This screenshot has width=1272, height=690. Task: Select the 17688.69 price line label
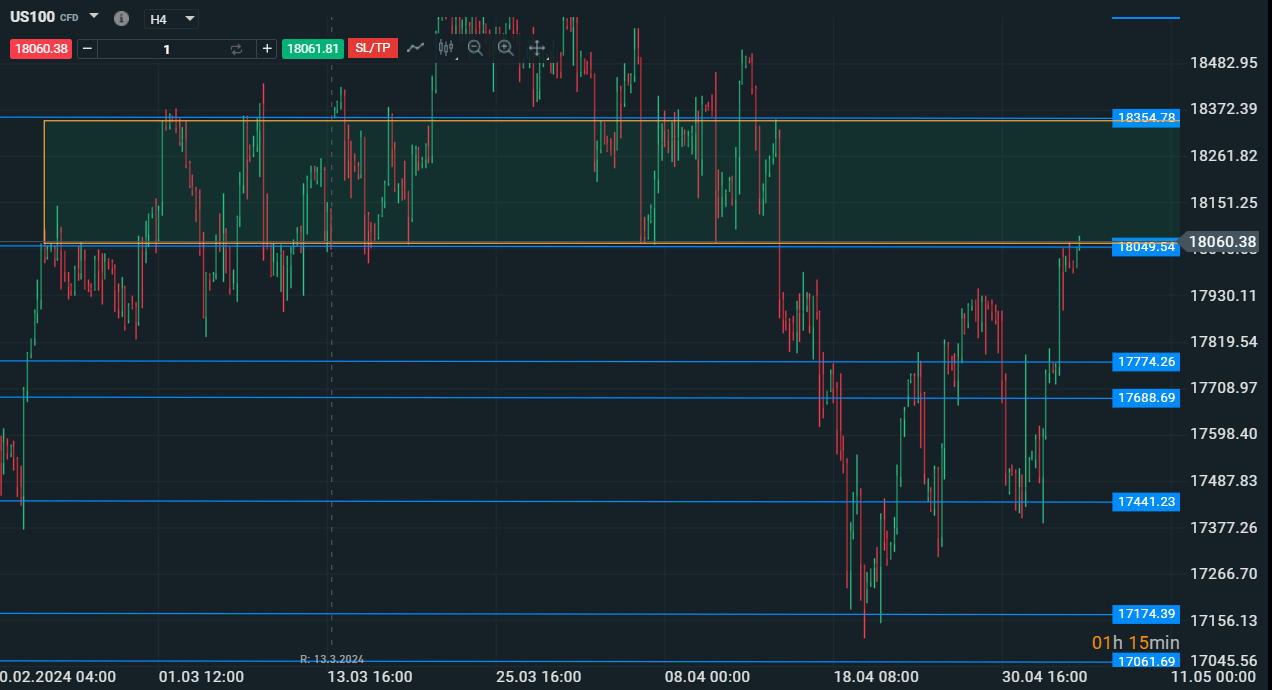1146,398
